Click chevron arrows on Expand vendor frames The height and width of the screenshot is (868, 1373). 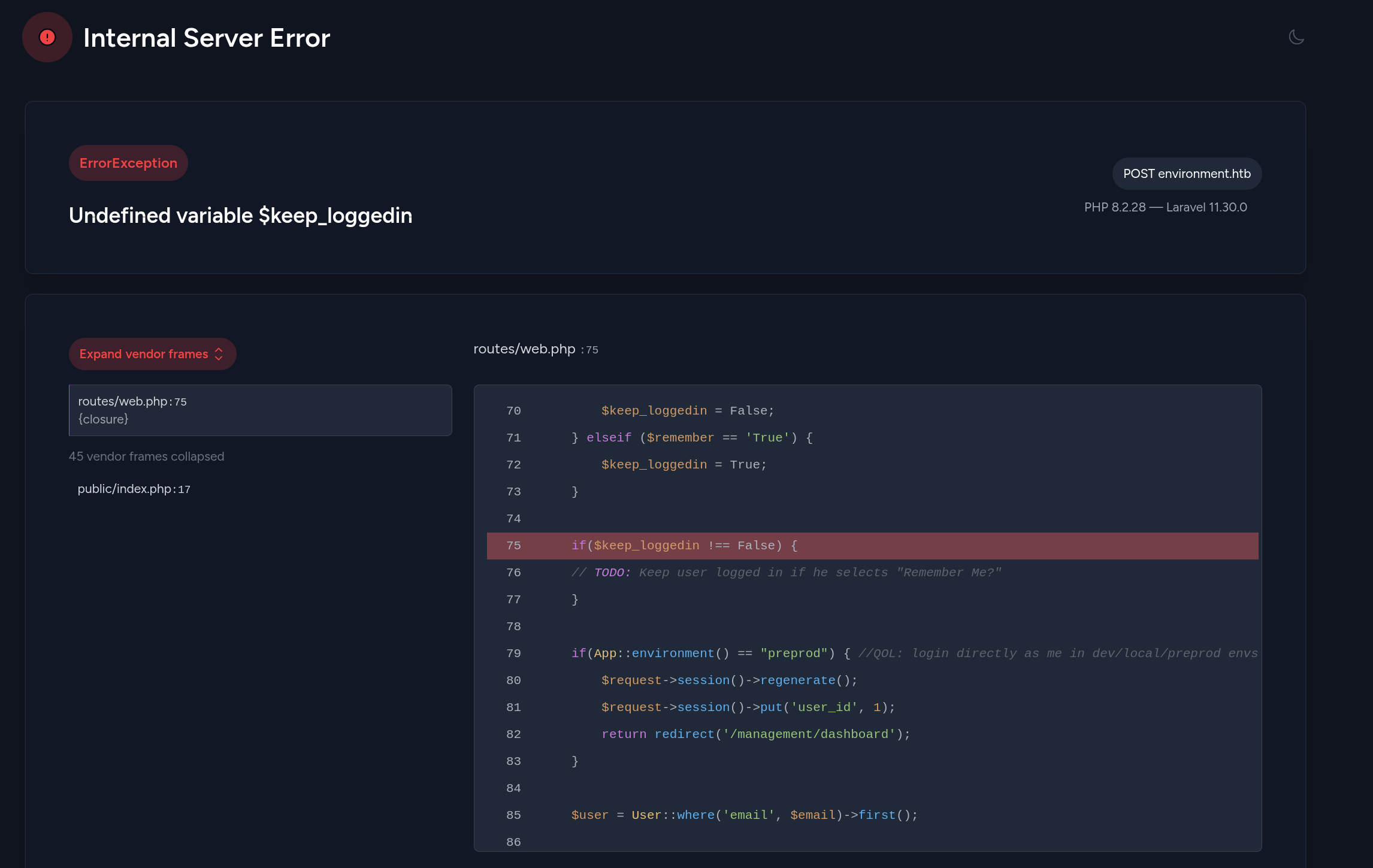tap(219, 354)
